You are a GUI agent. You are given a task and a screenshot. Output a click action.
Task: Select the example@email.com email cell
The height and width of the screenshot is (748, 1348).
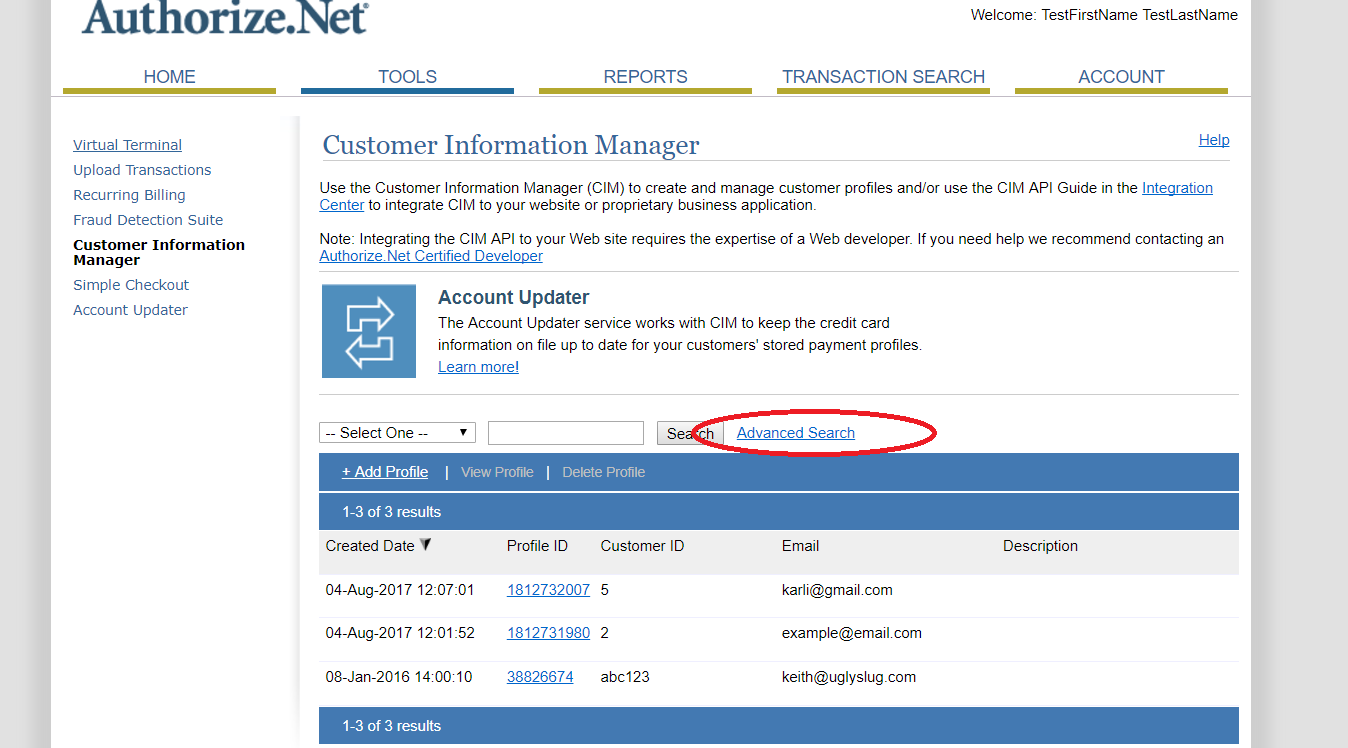pos(852,633)
